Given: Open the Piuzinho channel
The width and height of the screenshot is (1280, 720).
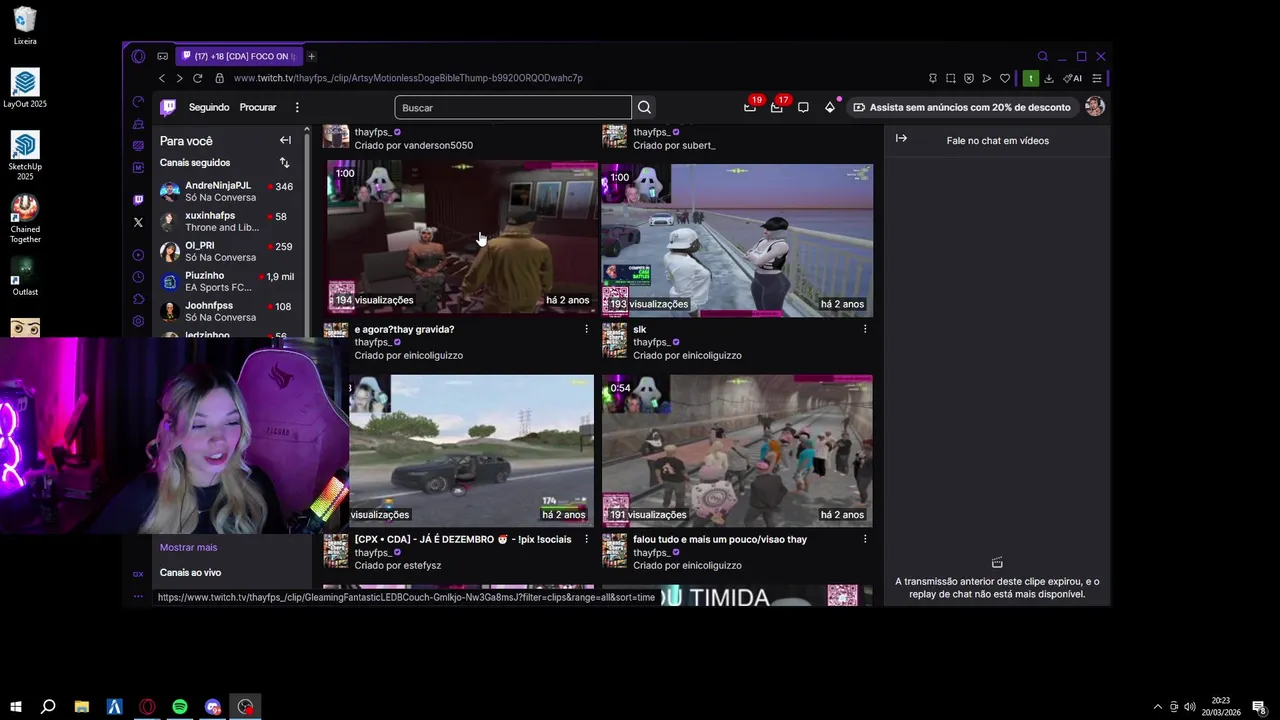Looking at the screenshot, I should click(x=231, y=281).
